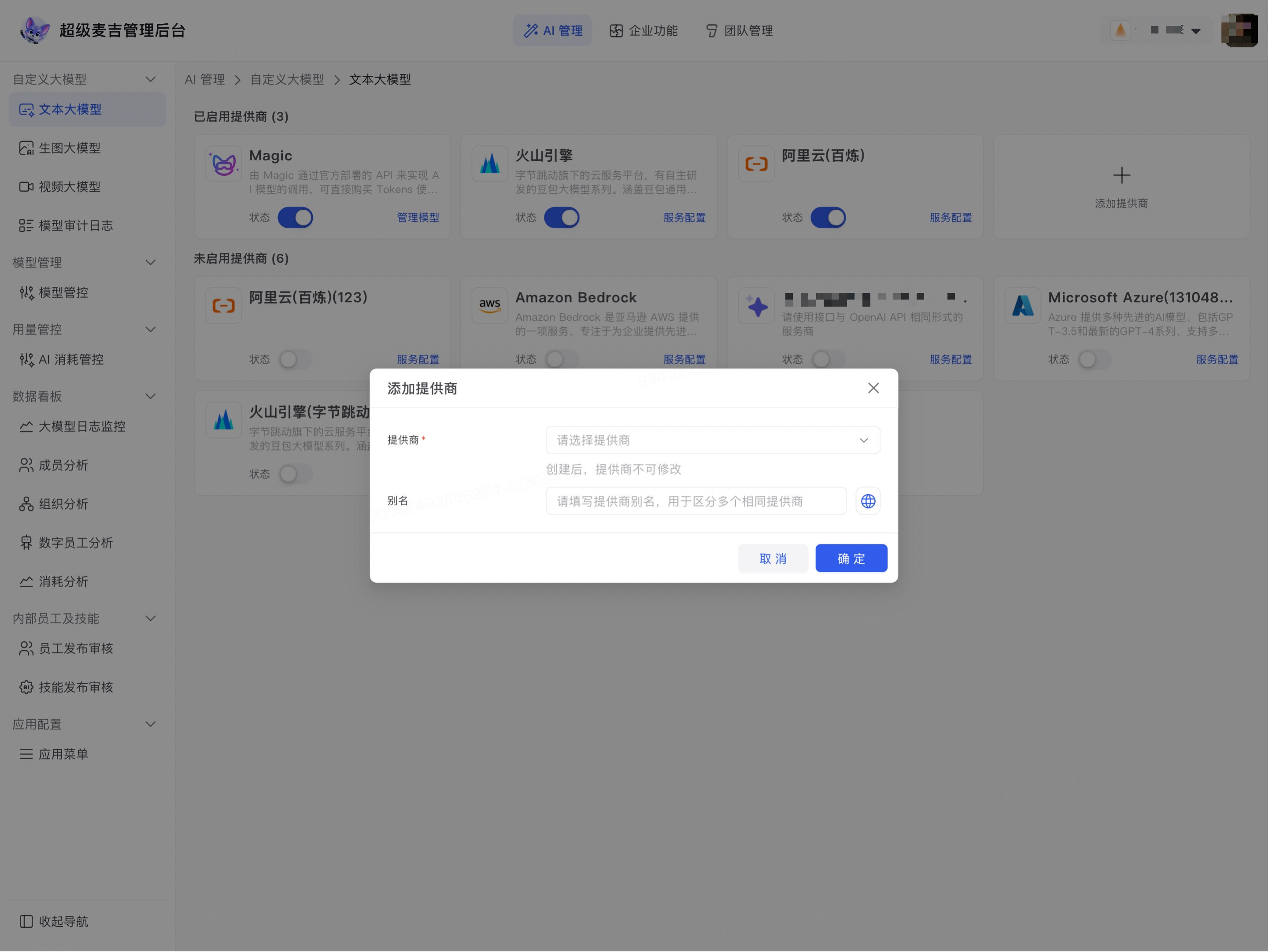Click 取消 in the dialog
The image size is (1269, 952).
pos(773,559)
